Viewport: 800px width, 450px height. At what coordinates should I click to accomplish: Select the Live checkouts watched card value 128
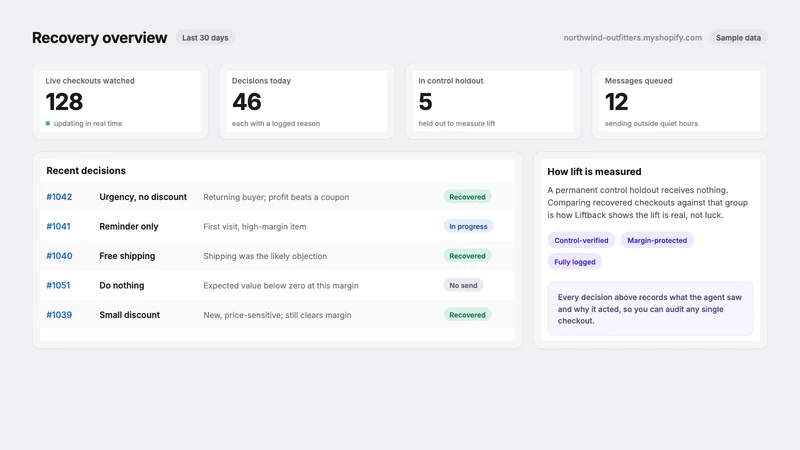click(x=64, y=102)
